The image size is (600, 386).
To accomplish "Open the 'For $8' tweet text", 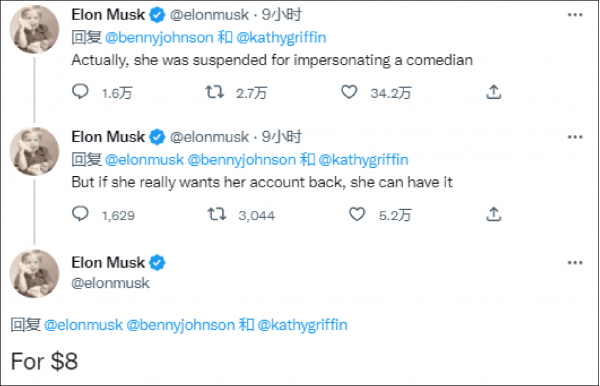I will (44, 361).
